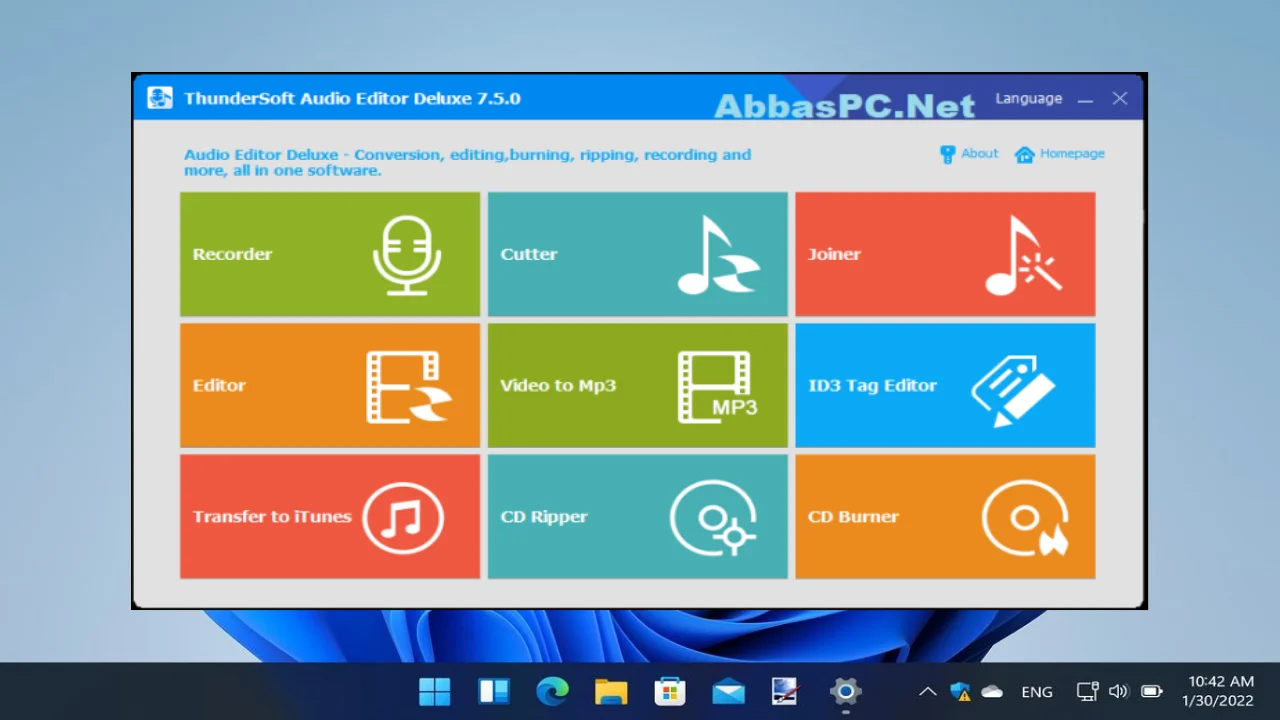
Task: Open the Editor filmstrip icon
Action: click(x=409, y=387)
